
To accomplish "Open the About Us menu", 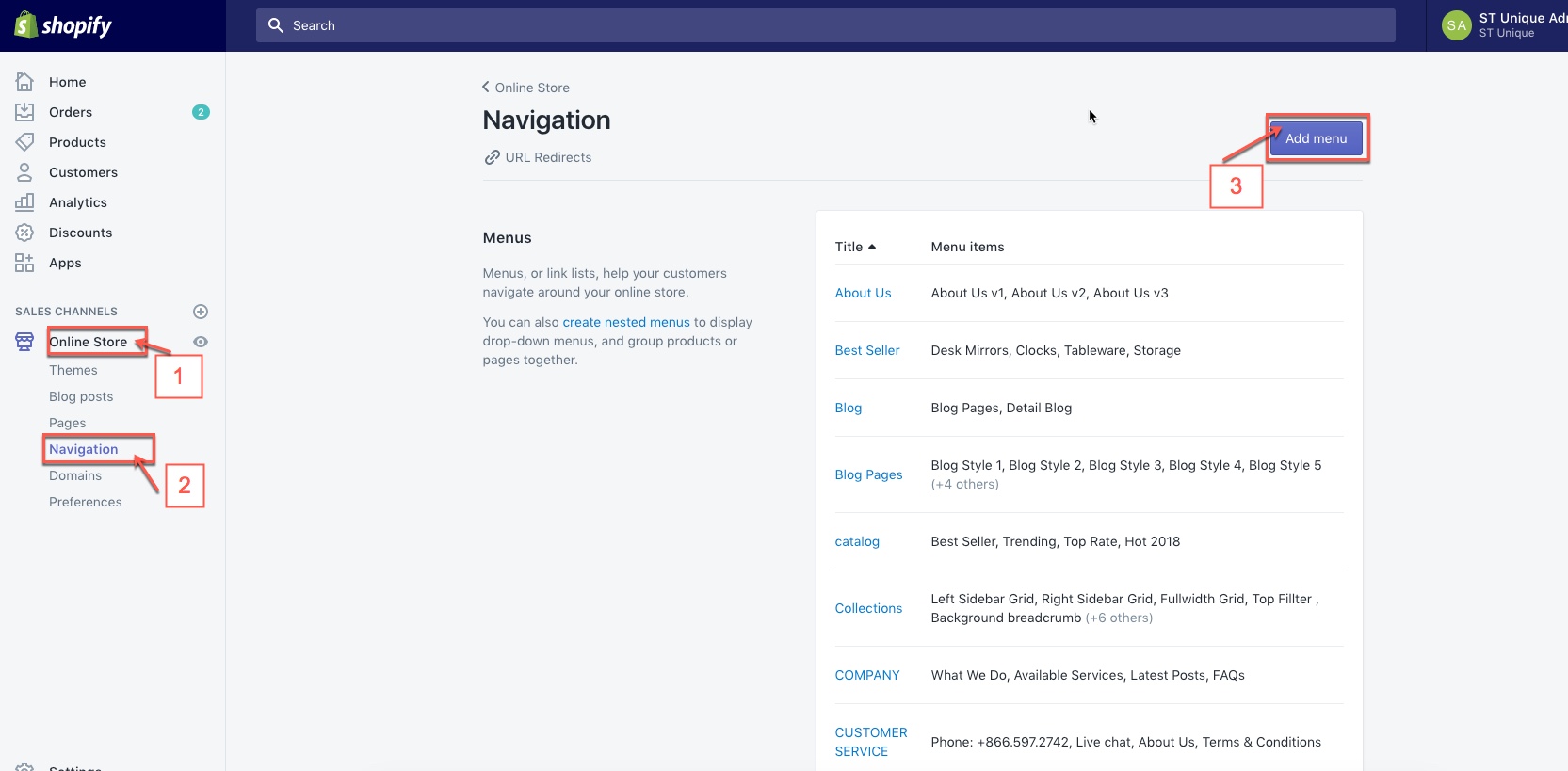I will click(x=863, y=293).
